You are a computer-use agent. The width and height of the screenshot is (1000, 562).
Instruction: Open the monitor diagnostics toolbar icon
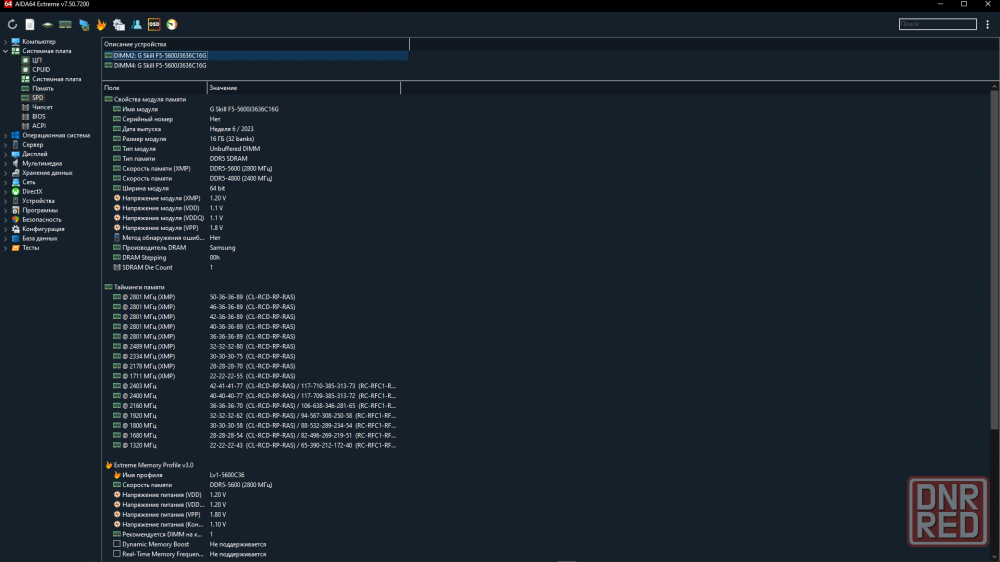pos(84,24)
